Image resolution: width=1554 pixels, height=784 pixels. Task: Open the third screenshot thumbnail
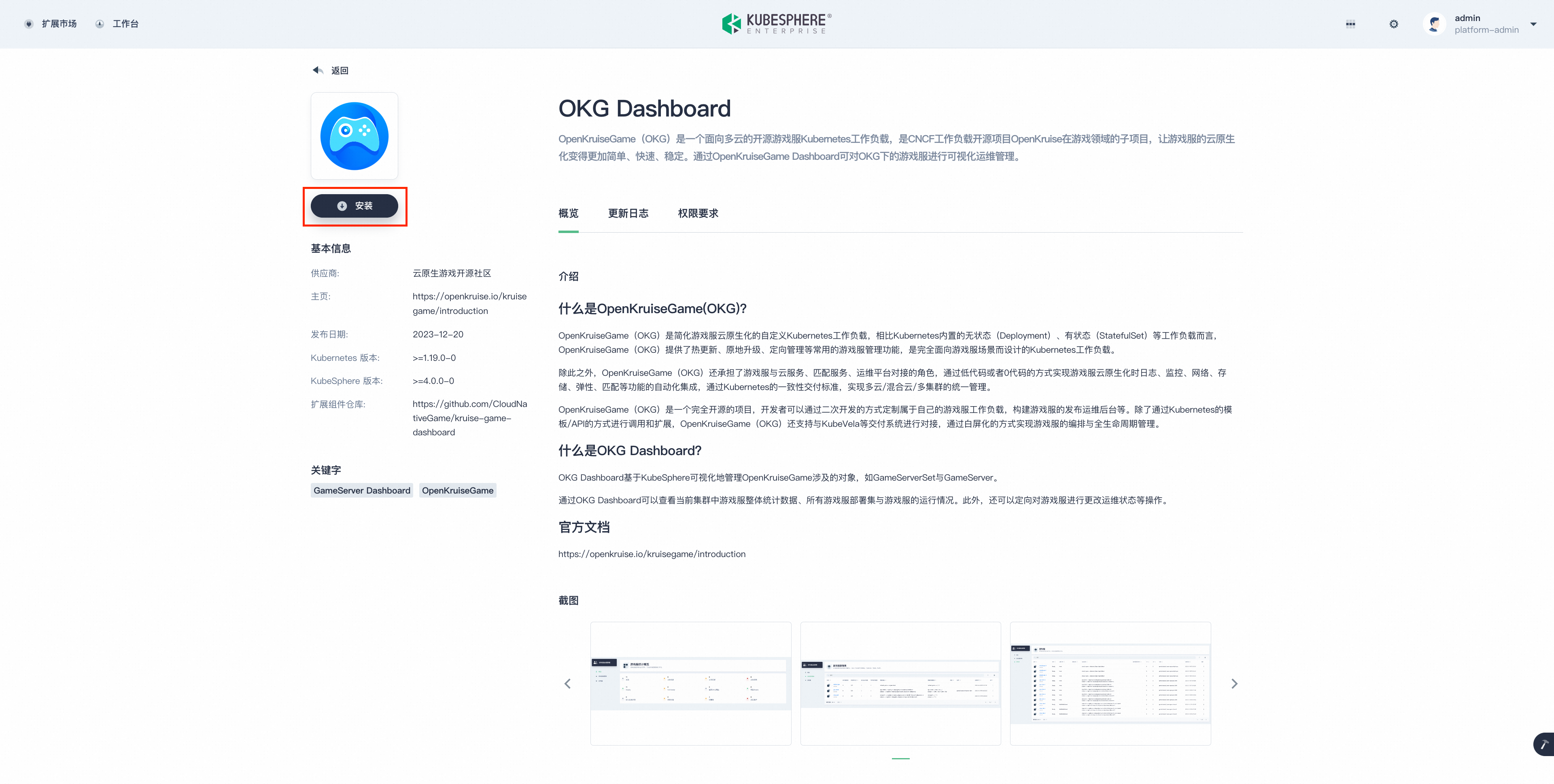(x=1110, y=683)
